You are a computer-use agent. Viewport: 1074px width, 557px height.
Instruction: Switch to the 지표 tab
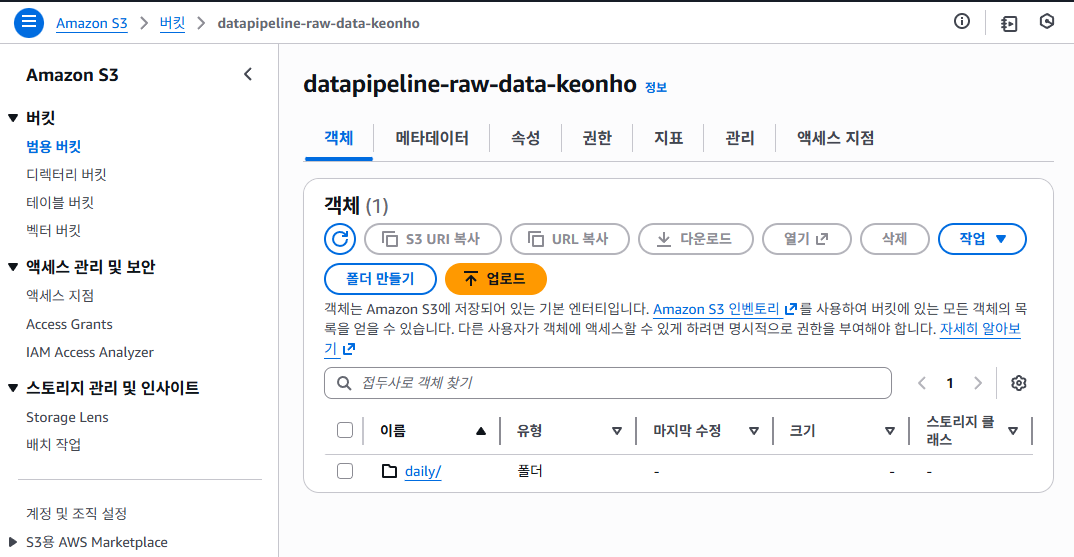[x=668, y=138]
